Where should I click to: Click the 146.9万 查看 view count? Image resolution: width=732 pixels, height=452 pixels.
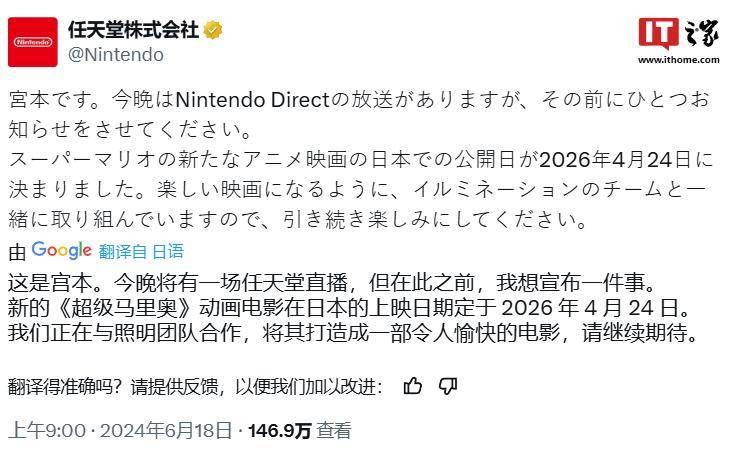pos(299,430)
